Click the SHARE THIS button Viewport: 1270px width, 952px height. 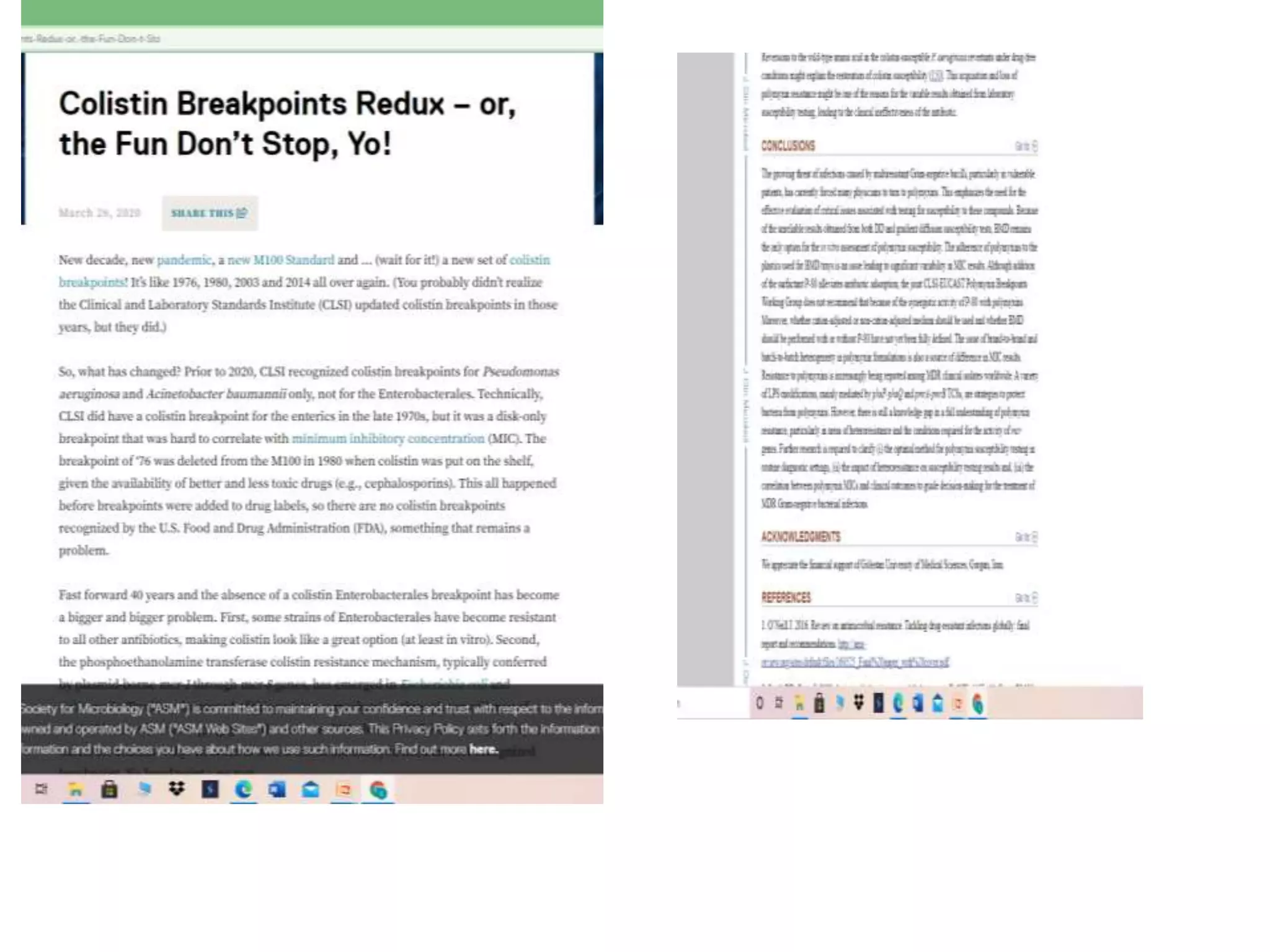(x=209, y=213)
